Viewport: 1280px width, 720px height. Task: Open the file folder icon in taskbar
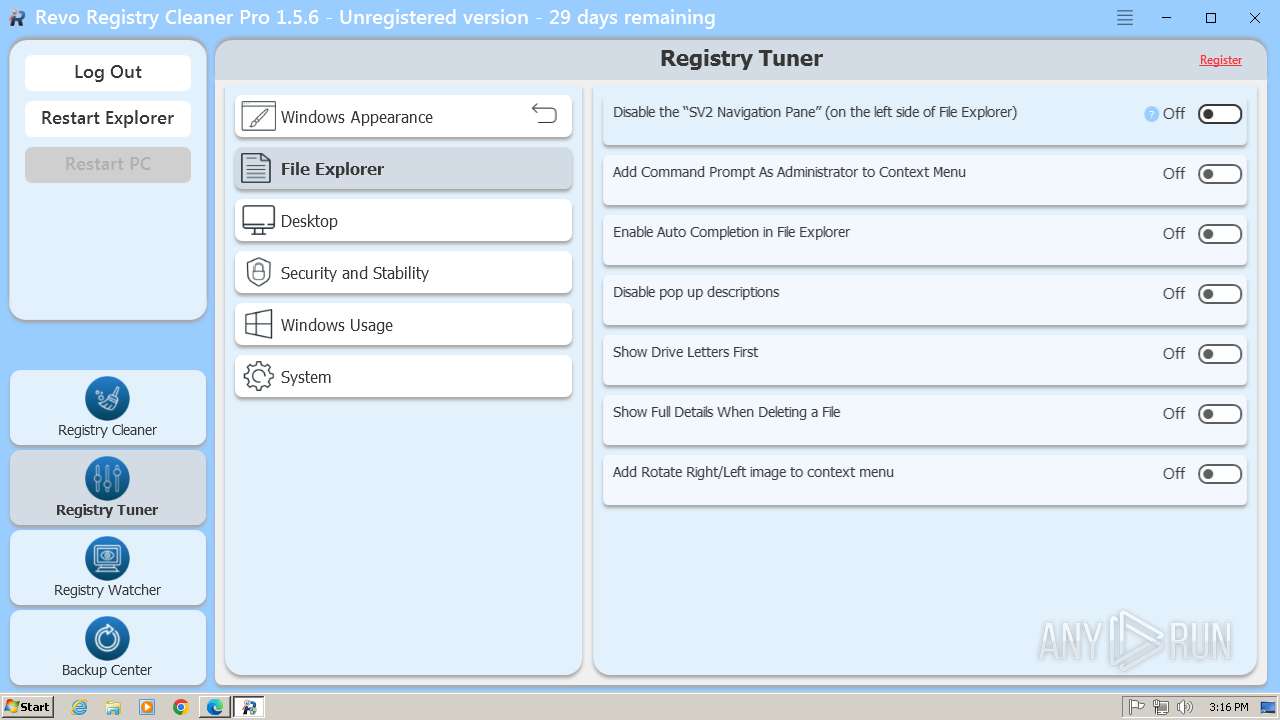point(113,707)
